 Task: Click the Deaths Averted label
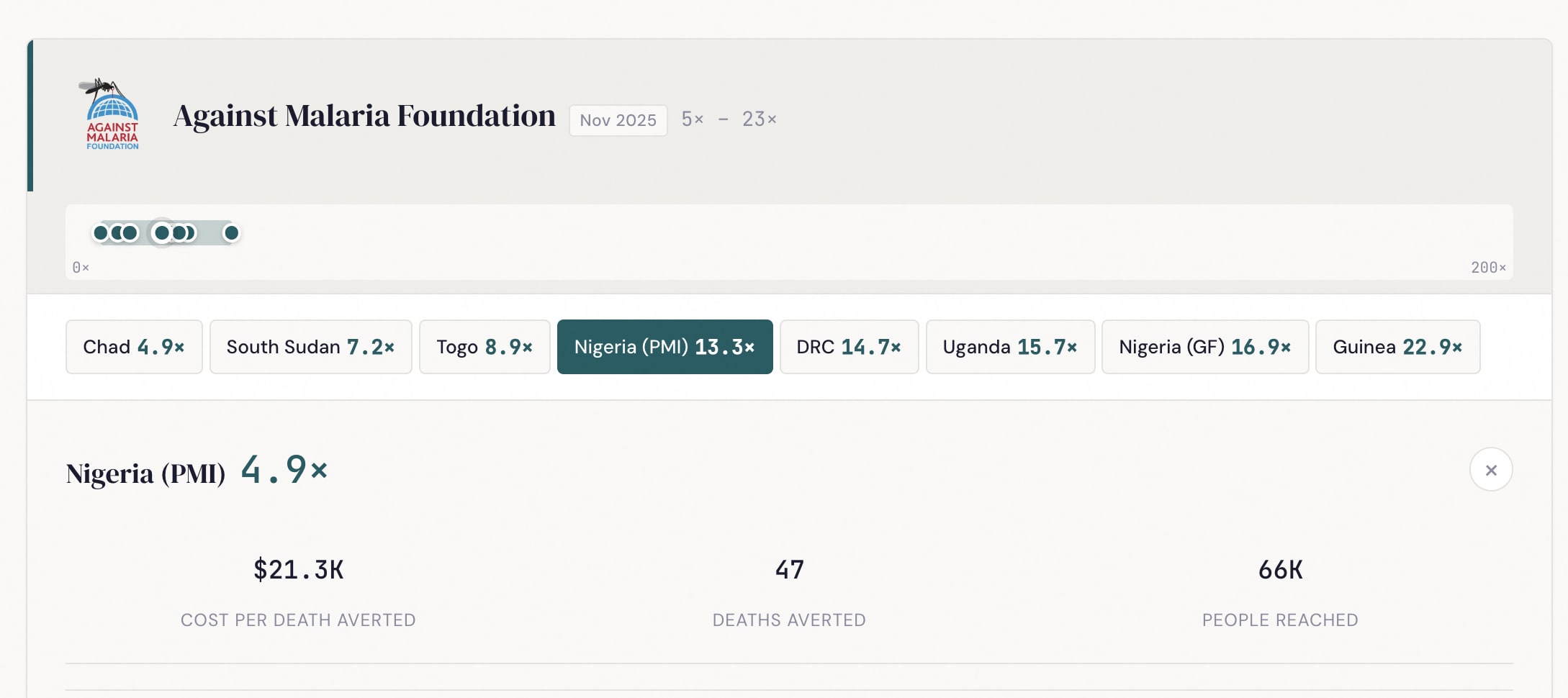pos(789,620)
